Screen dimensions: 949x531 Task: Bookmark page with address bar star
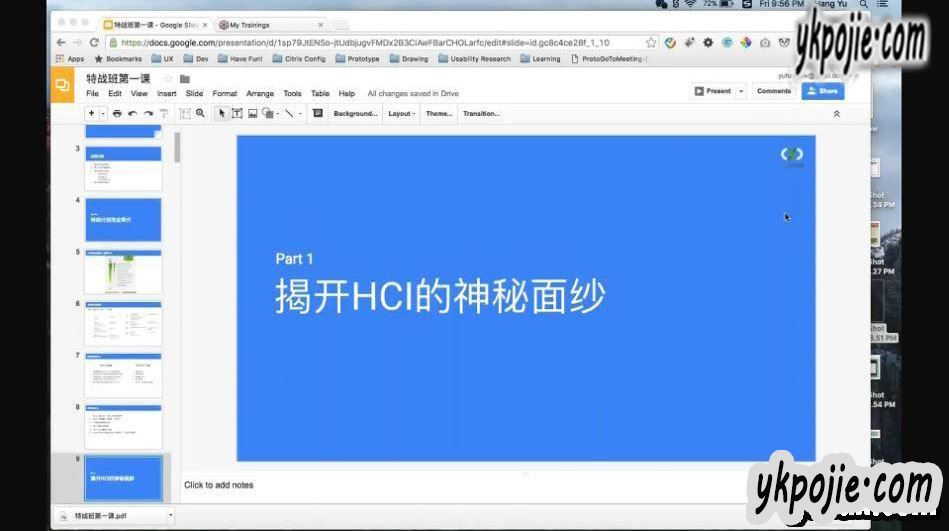pyautogui.click(x=651, y=43)
